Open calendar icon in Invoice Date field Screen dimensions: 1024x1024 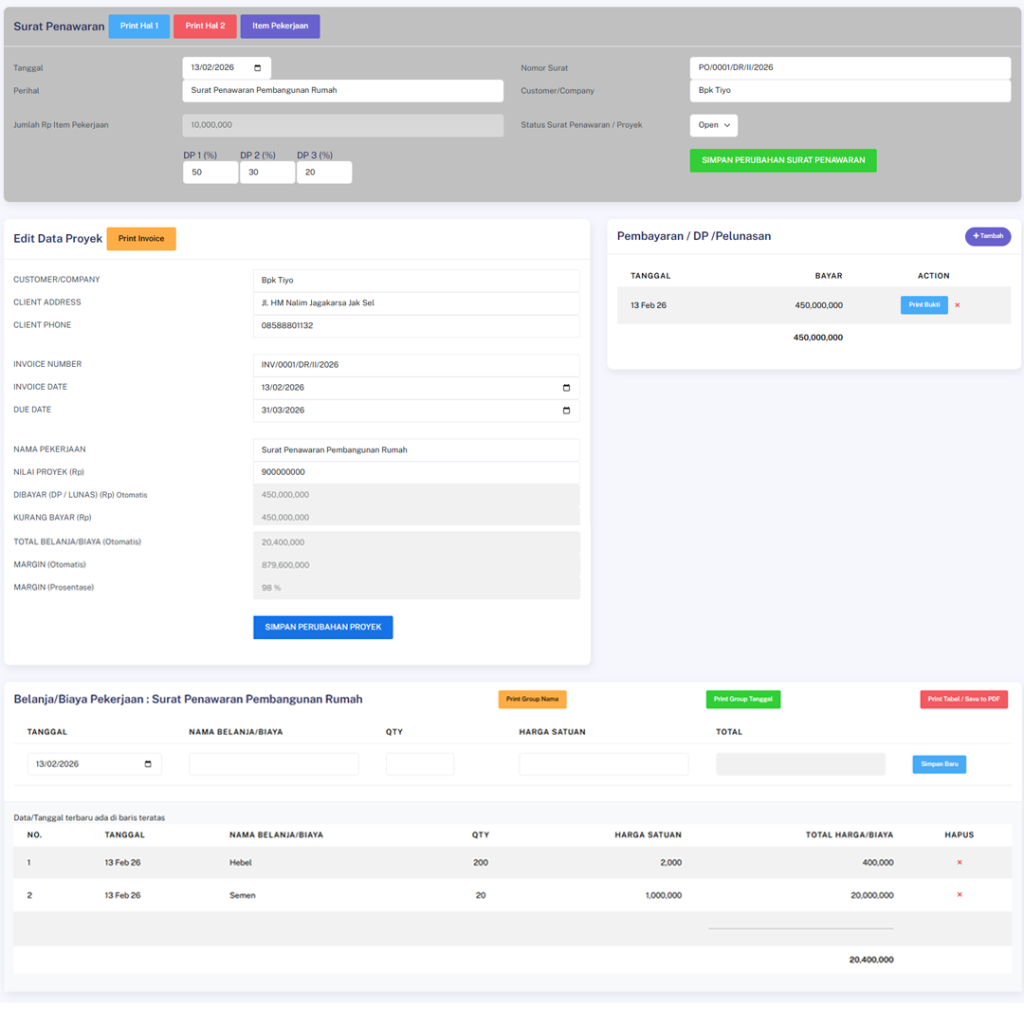(x=566, y=388)
